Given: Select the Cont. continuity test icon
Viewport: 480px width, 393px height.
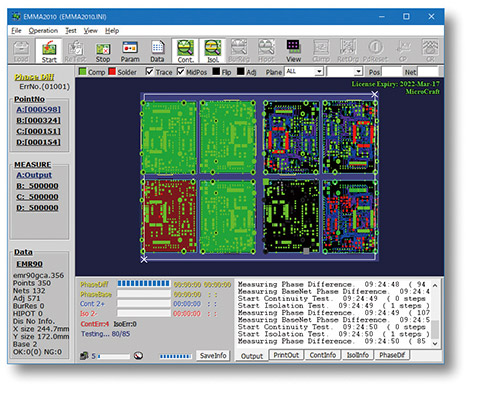Looking at the screenshot, I should tap(185, 51).
